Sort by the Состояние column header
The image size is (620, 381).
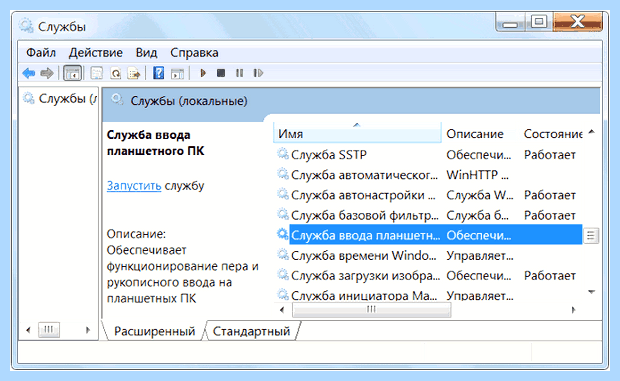pyautogui.click(x=553, y=134)
